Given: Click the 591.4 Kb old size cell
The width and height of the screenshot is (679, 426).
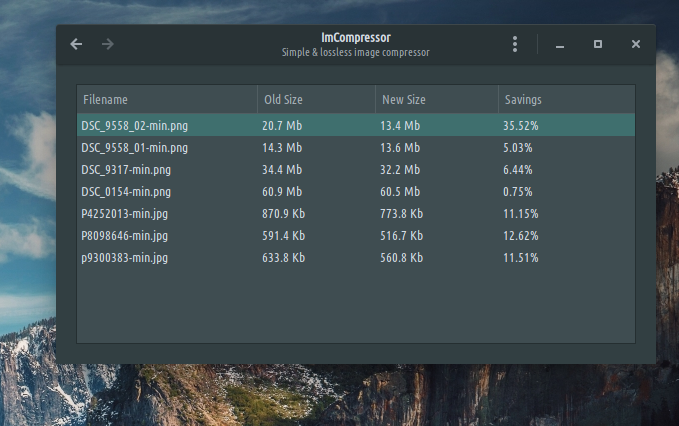Looking at the screenshot, I should pyautogui.click(x=284, y=236).
